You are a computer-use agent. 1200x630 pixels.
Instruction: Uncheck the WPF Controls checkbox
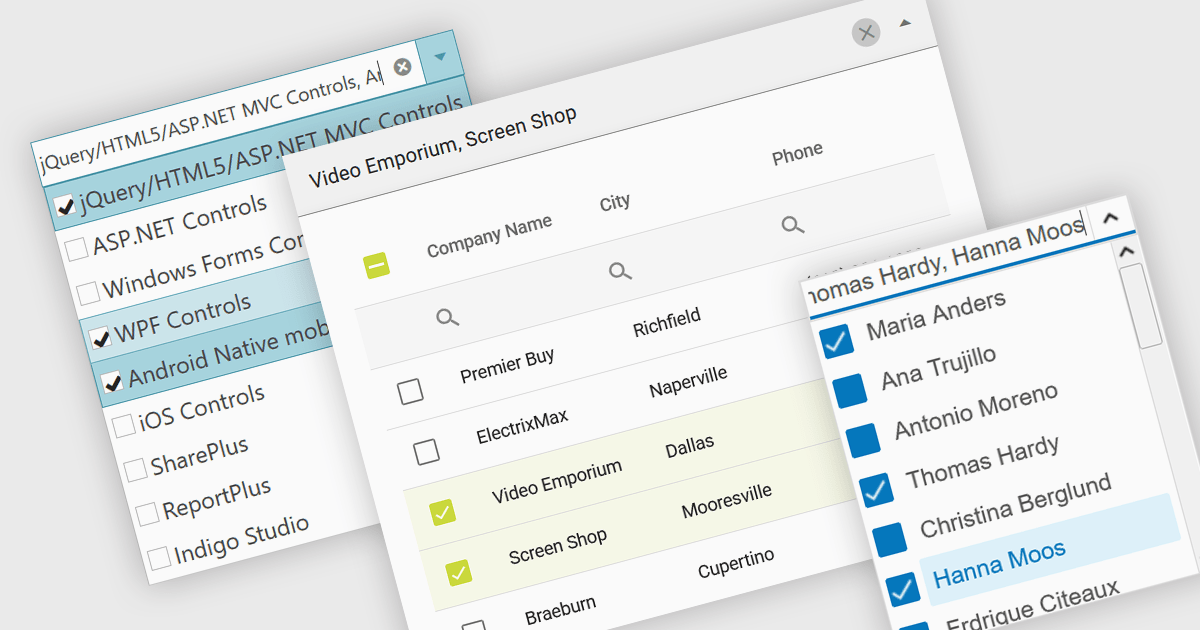coord(100,337)
